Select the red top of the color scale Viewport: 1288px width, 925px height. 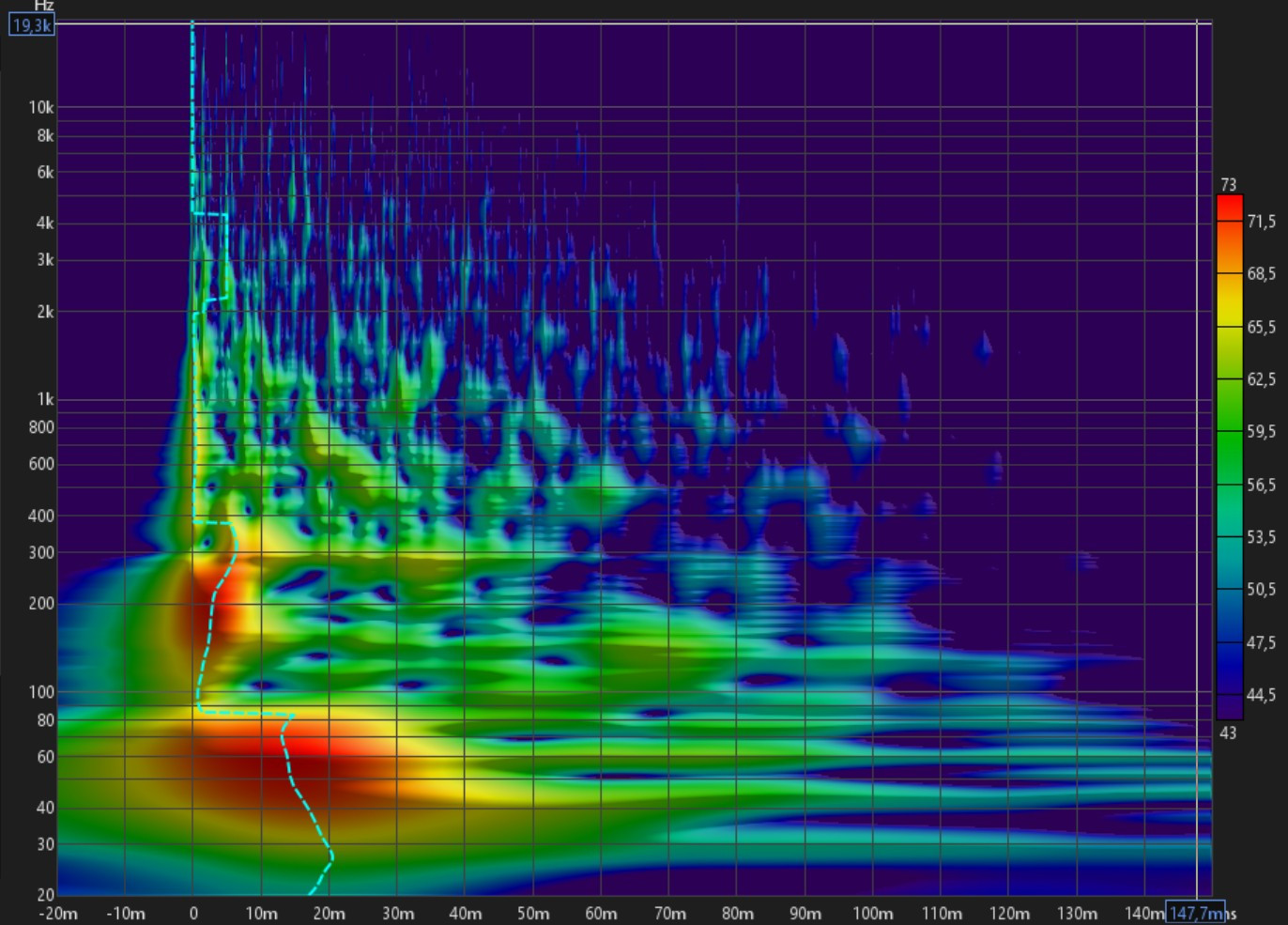pos(1229,208)
